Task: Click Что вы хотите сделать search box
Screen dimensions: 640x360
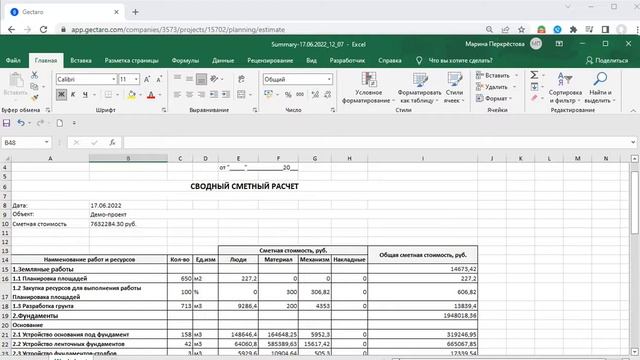Action: coord(460,60)
